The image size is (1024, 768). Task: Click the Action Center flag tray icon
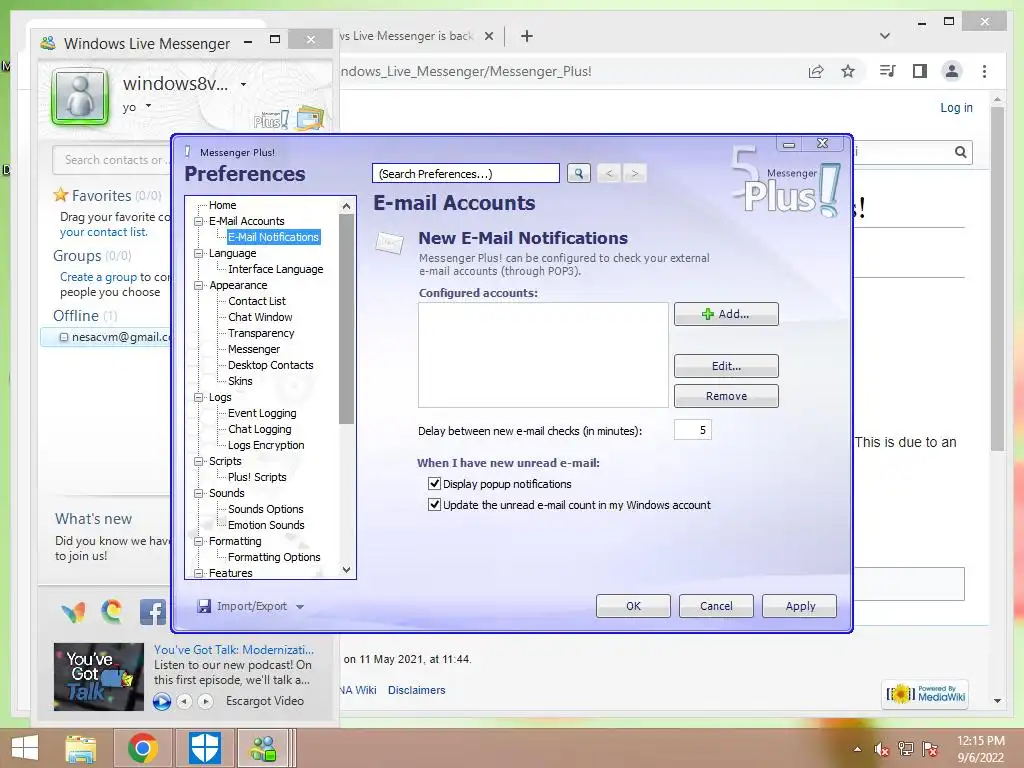pyautogui.click(x=930, y=749)
